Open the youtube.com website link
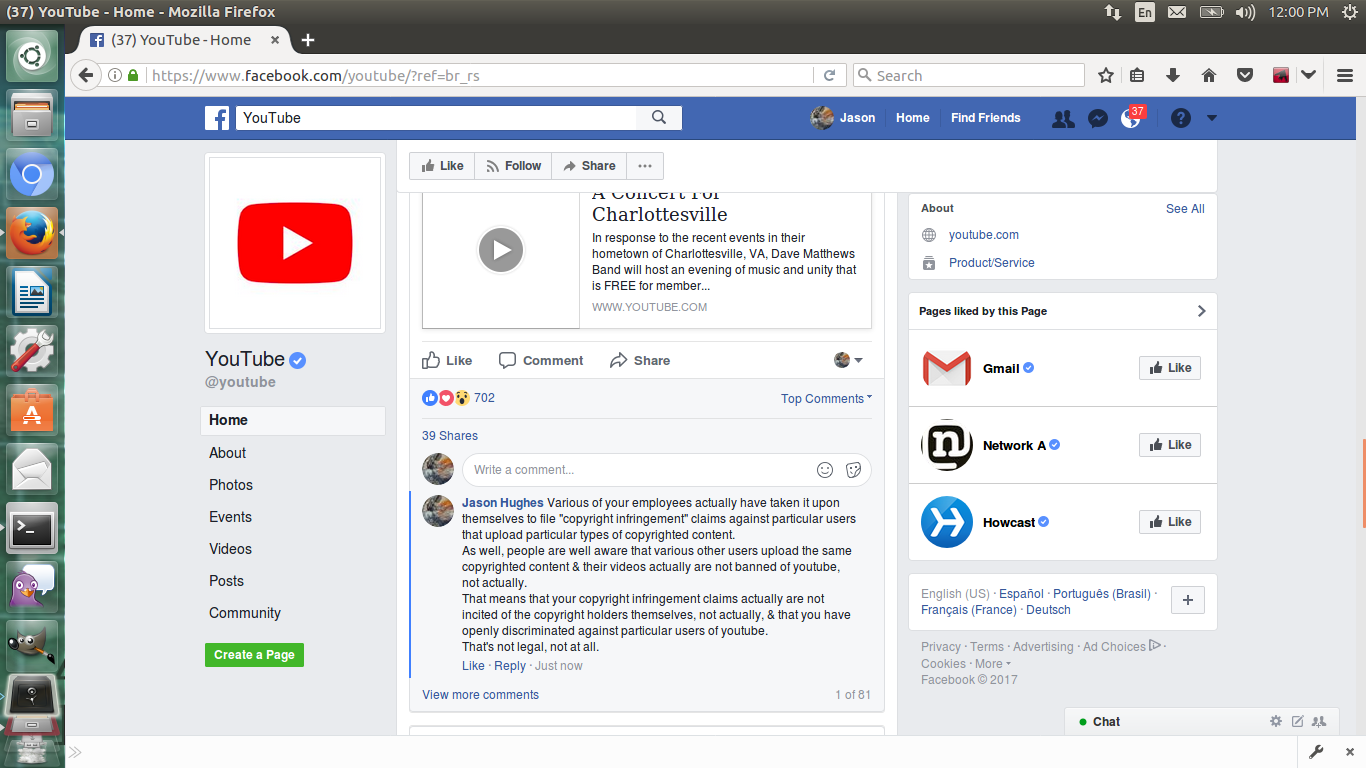 (x=984, y=235)
